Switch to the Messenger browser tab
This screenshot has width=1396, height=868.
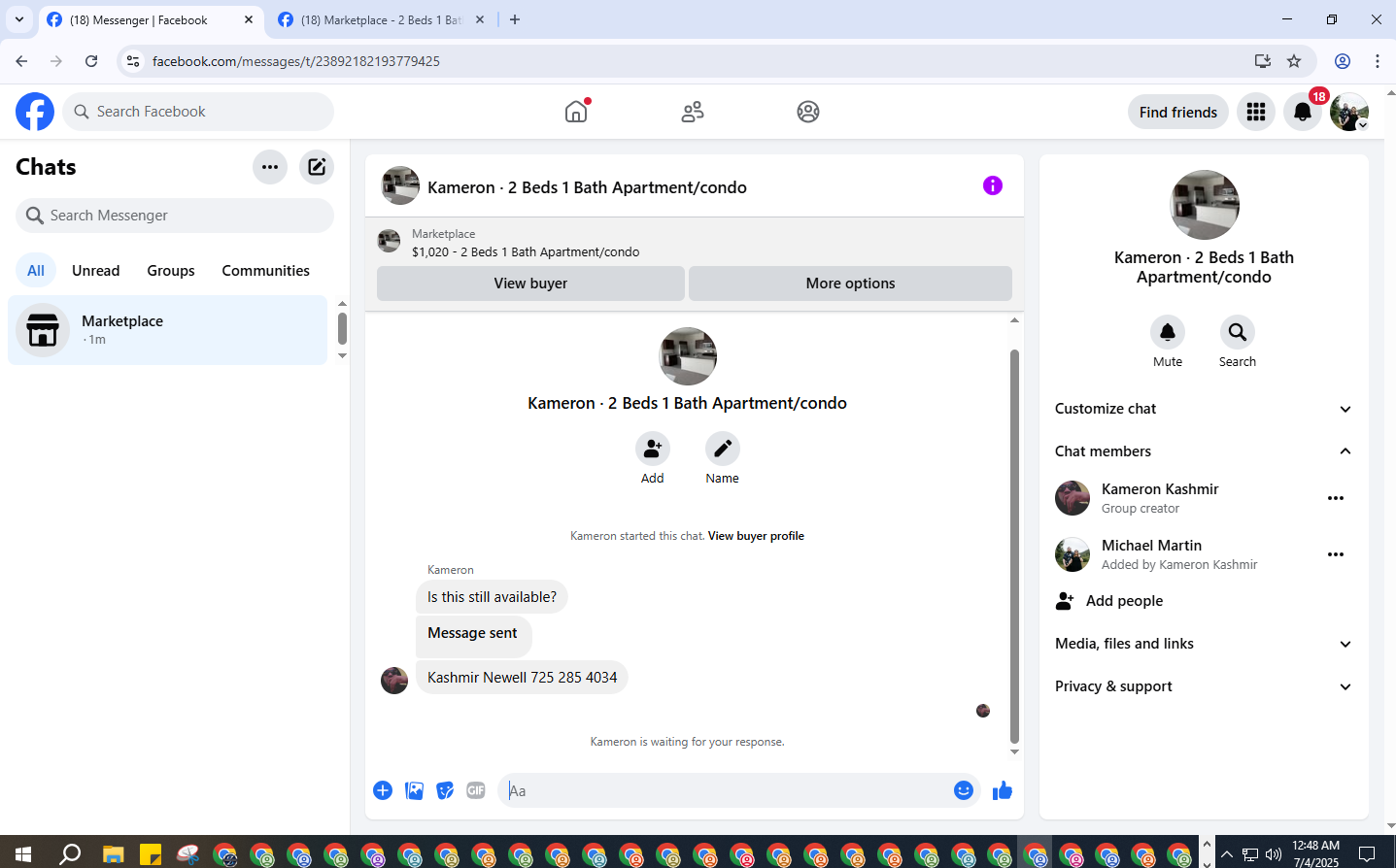click(151, 20)
